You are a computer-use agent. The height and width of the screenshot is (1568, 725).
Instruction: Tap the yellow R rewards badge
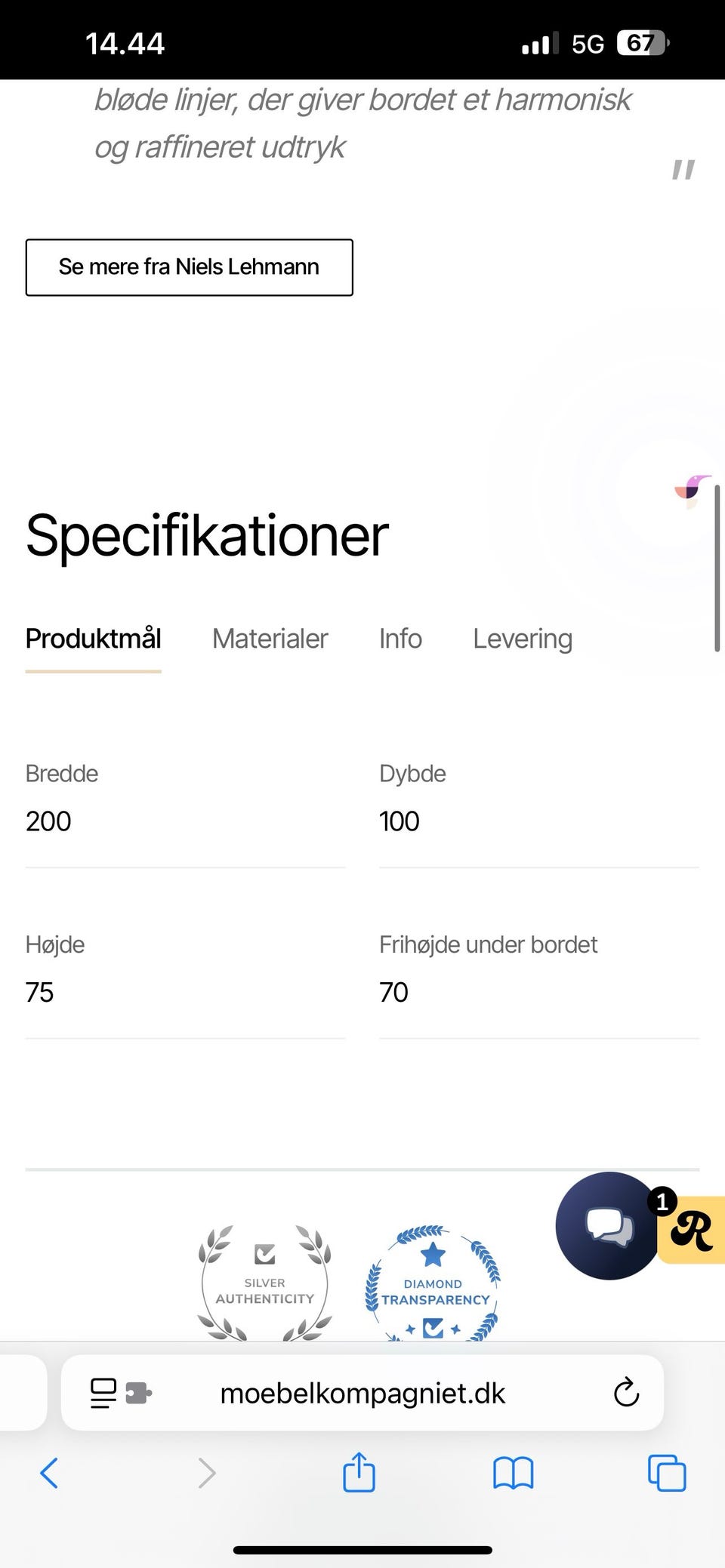tap(693, 1231)
